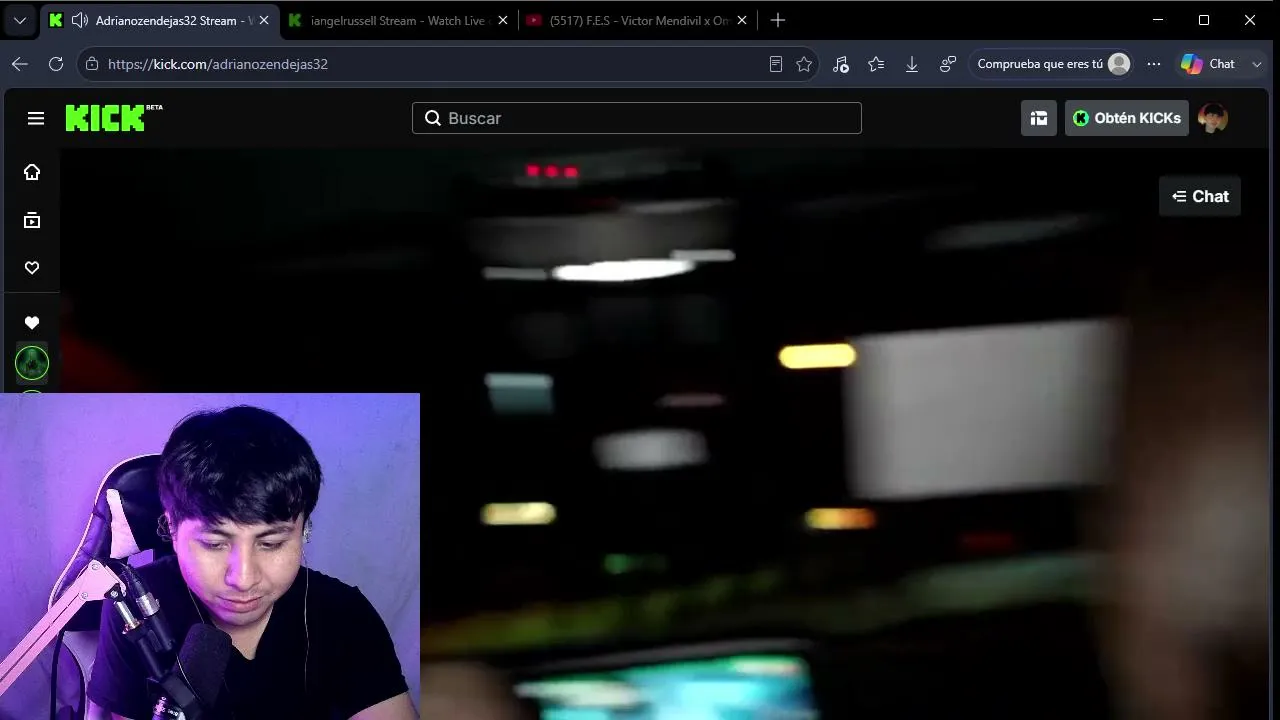The image size is (1280, 720).
Task: Maximize the browser window
Action: [x=1204, y=20]
